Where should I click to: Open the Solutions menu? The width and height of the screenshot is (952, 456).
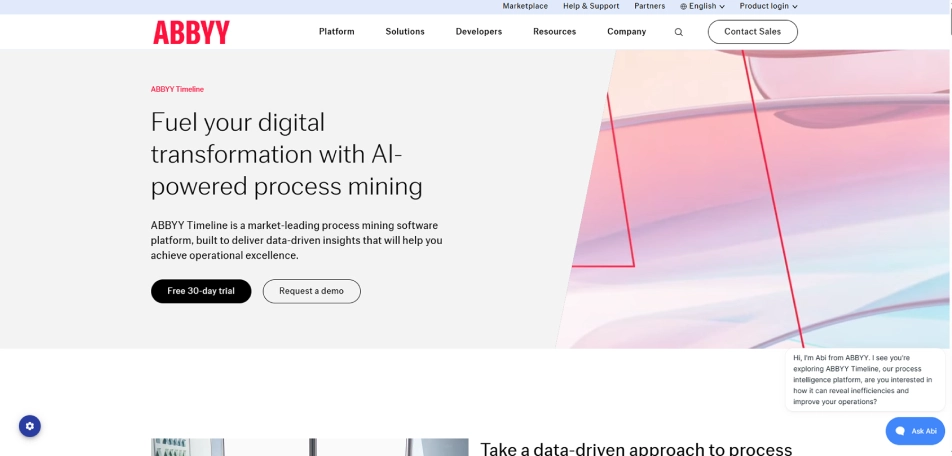click(x=405, y=32)
